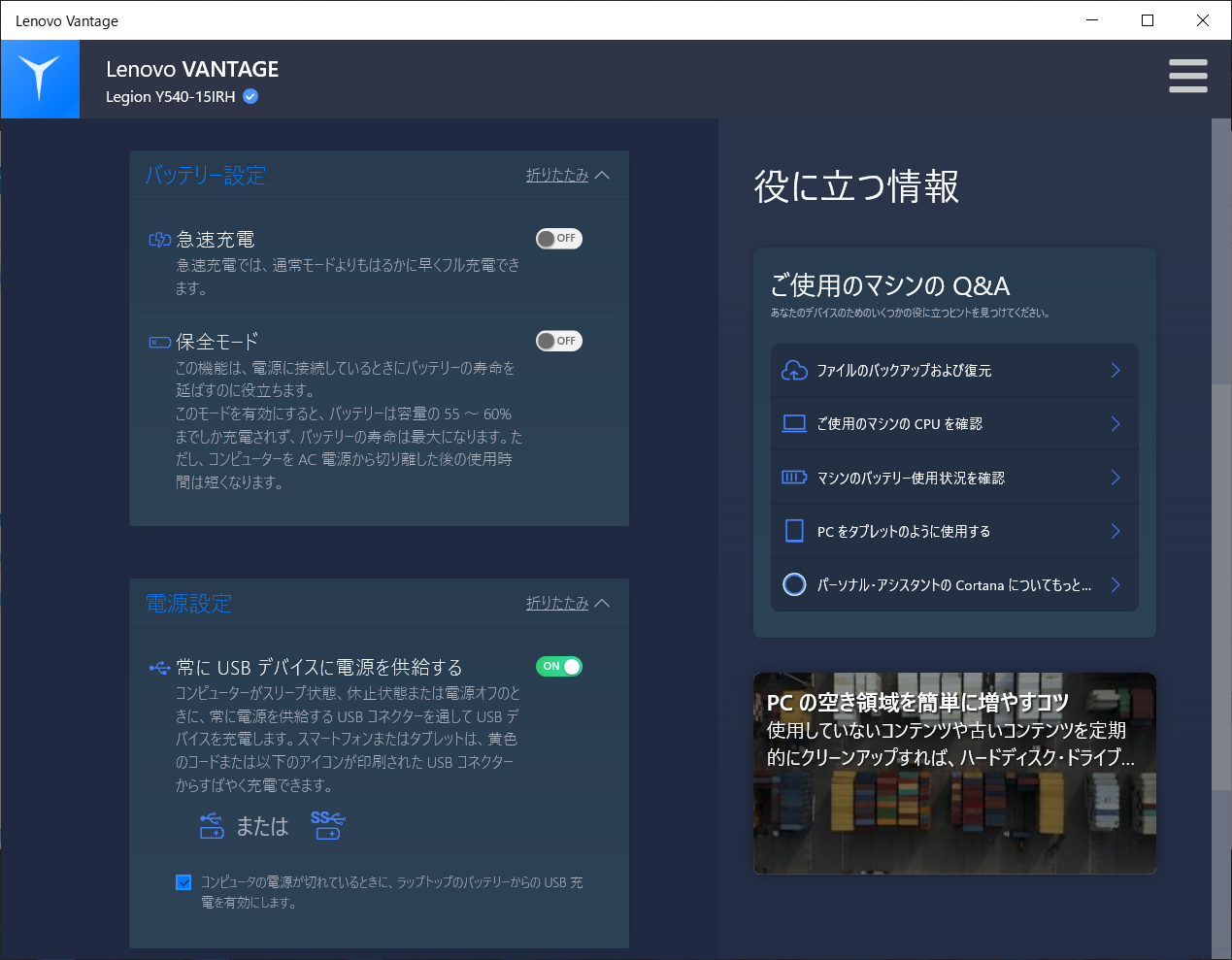Image resolution: width=1232 pixels, height=960 pixels.
Task: Open PC をタブレットのように使用する item
Action: (x=903, y=531)
